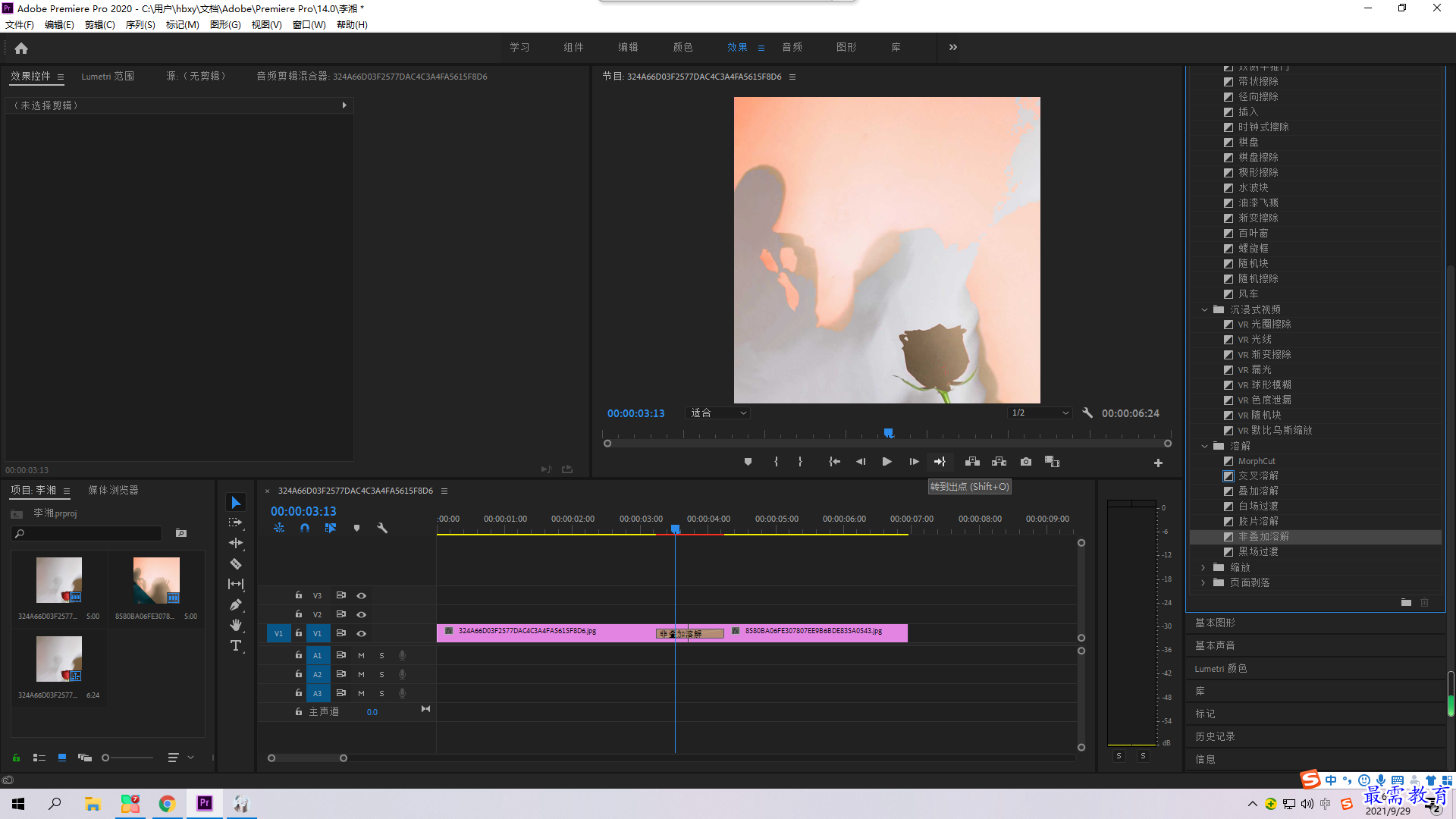Screen dimensions: 1456x819
Task: Open program monitor wrench settings
Action: [x=1087, y=413]
